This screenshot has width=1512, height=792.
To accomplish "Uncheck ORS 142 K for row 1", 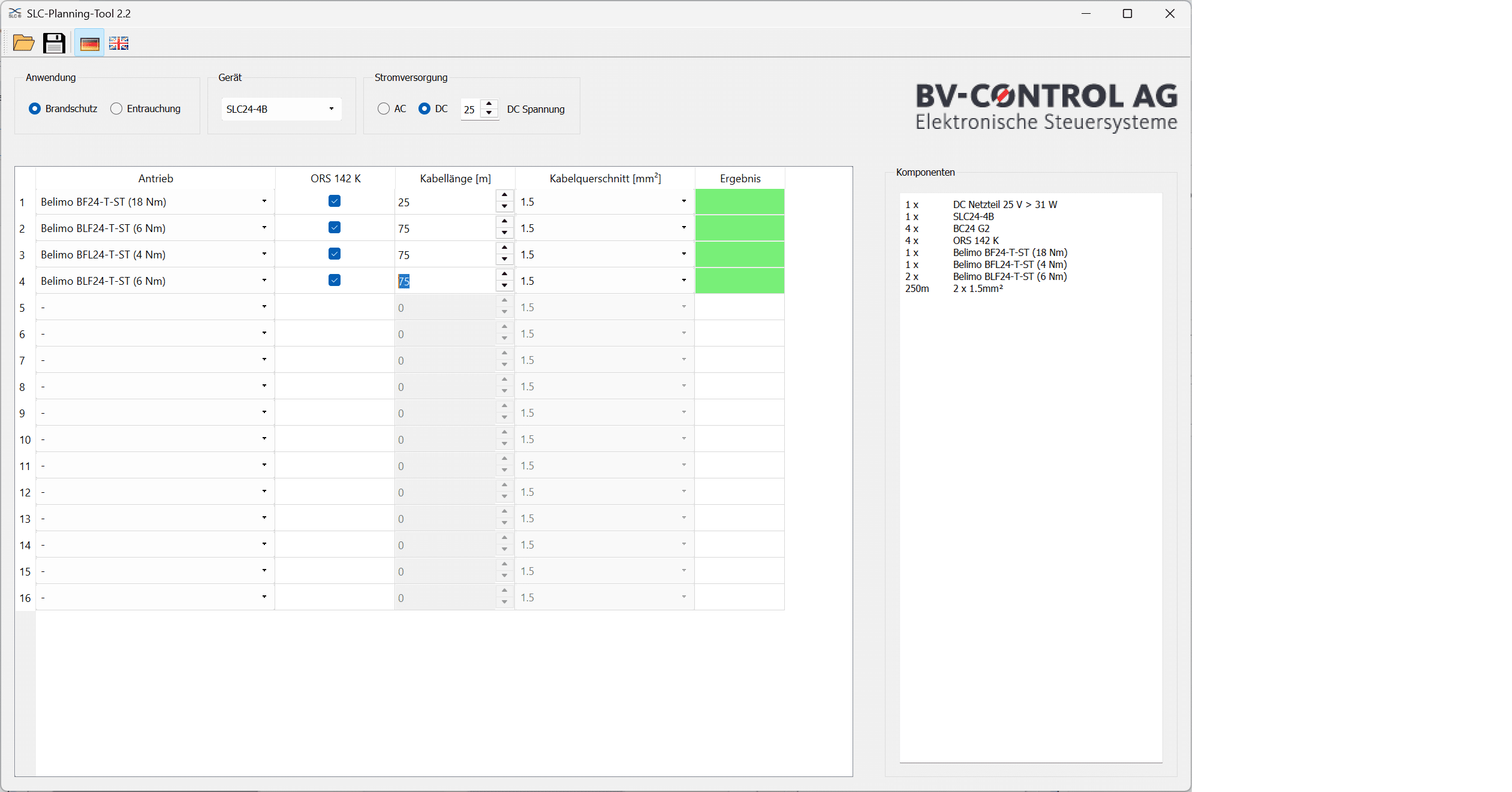I will 335,201.
